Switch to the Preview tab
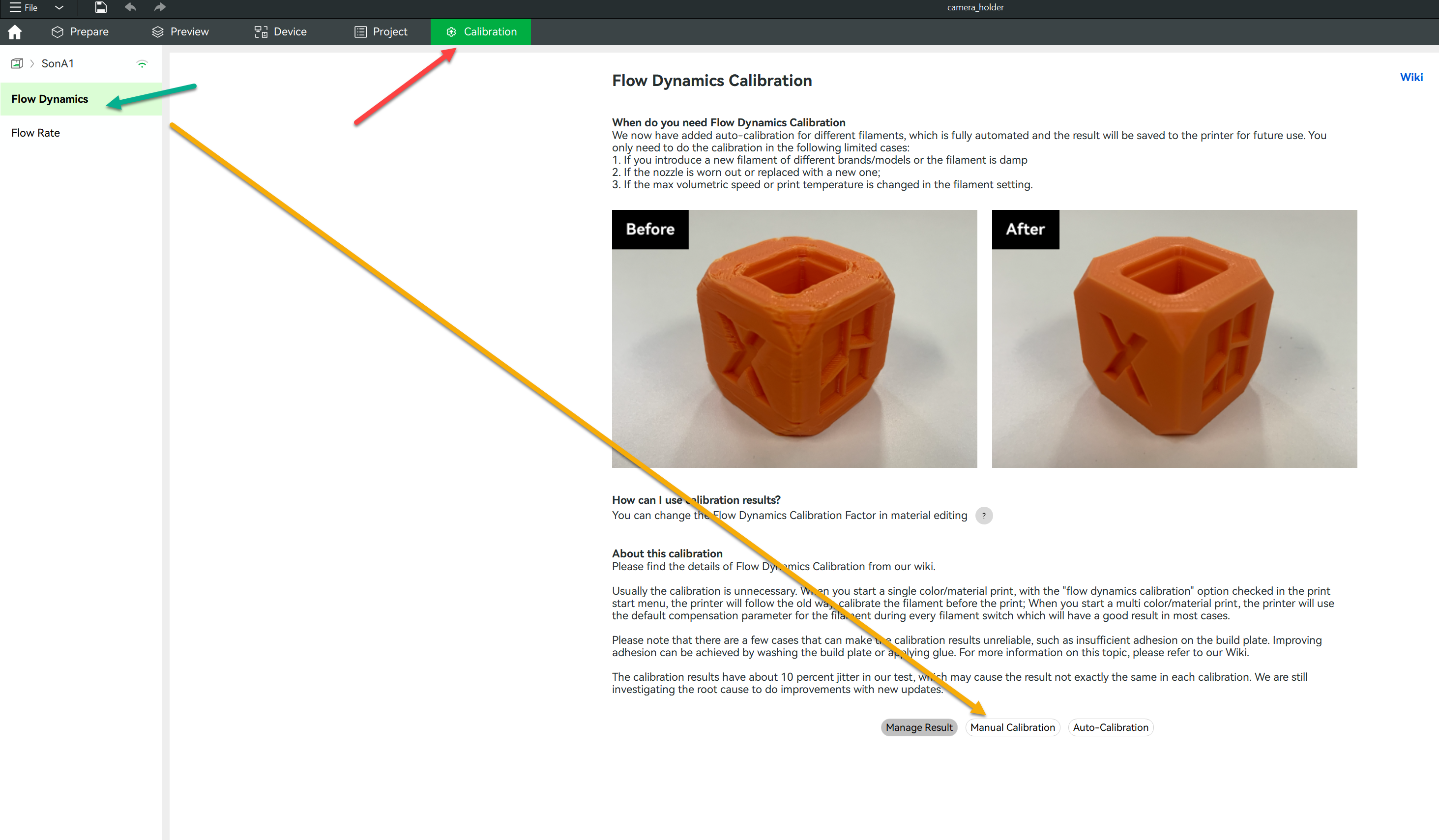 pos(180,32)
